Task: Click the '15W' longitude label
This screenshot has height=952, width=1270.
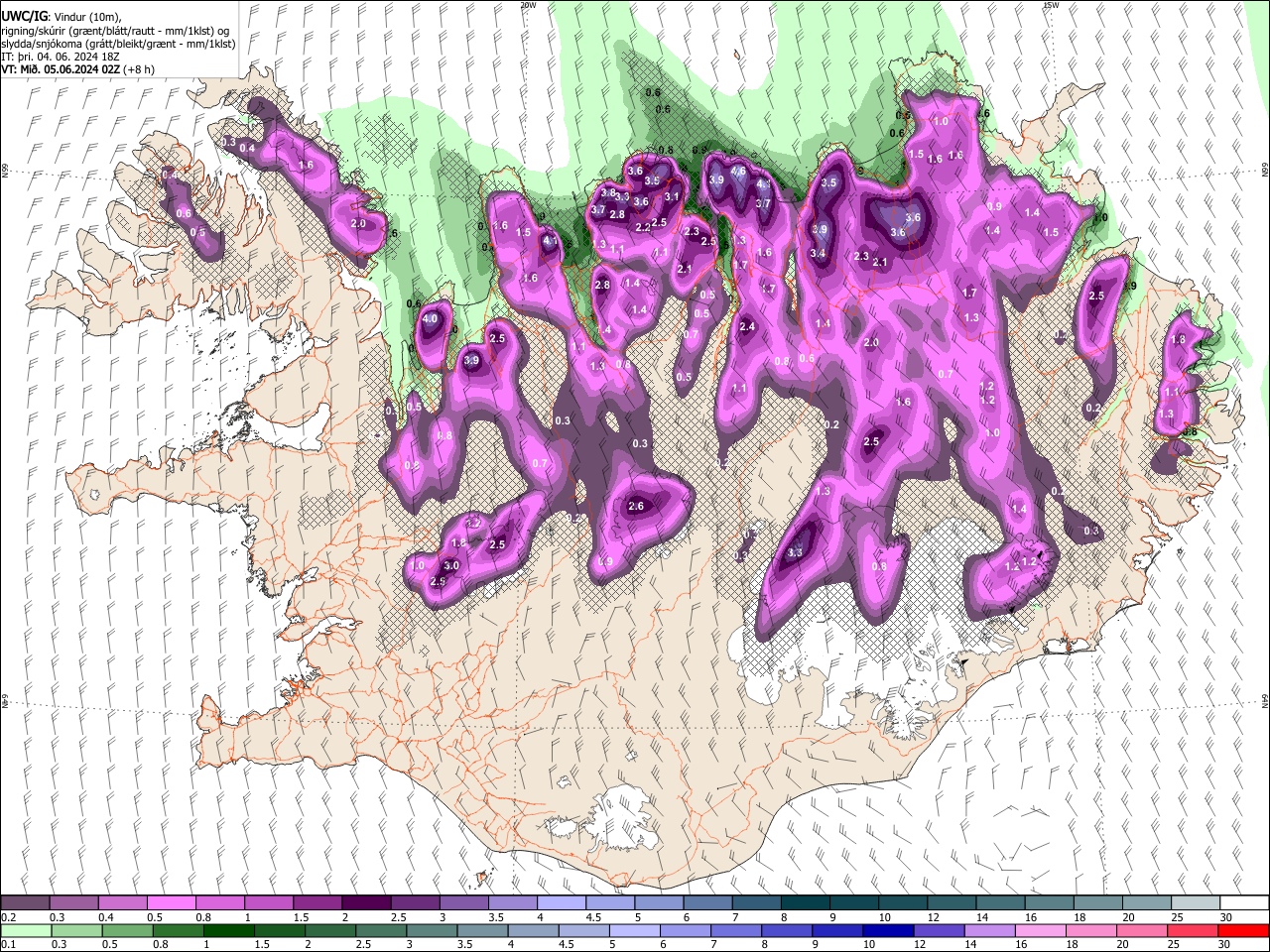Action: click(x=1050, y=5)
